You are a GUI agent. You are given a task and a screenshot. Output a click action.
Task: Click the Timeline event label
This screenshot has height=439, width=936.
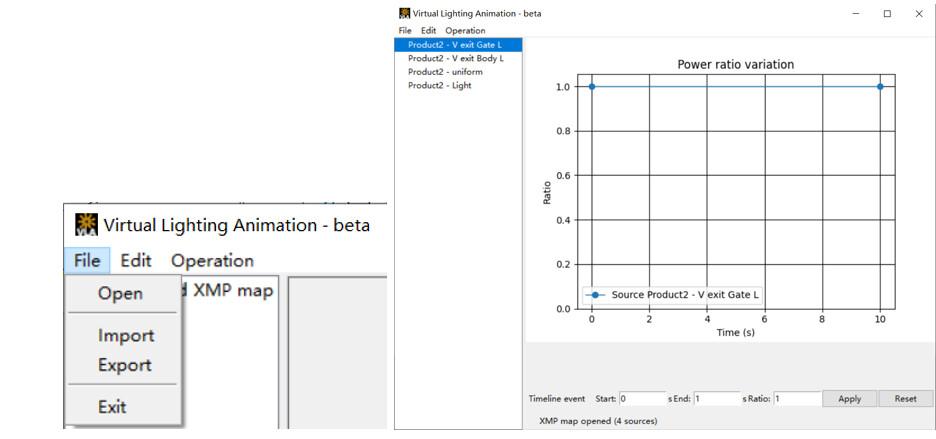click(557, 399)
